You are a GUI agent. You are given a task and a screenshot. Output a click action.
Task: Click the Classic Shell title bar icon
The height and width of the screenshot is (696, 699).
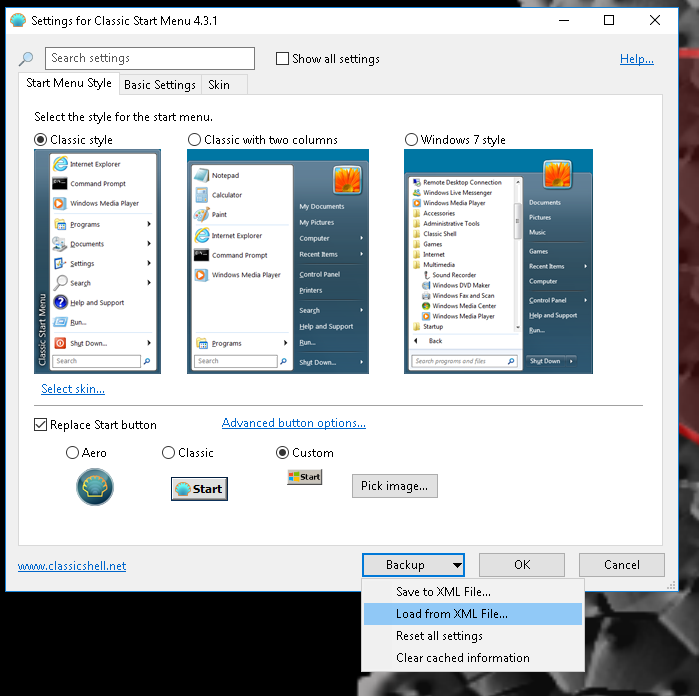click(18, 21)
